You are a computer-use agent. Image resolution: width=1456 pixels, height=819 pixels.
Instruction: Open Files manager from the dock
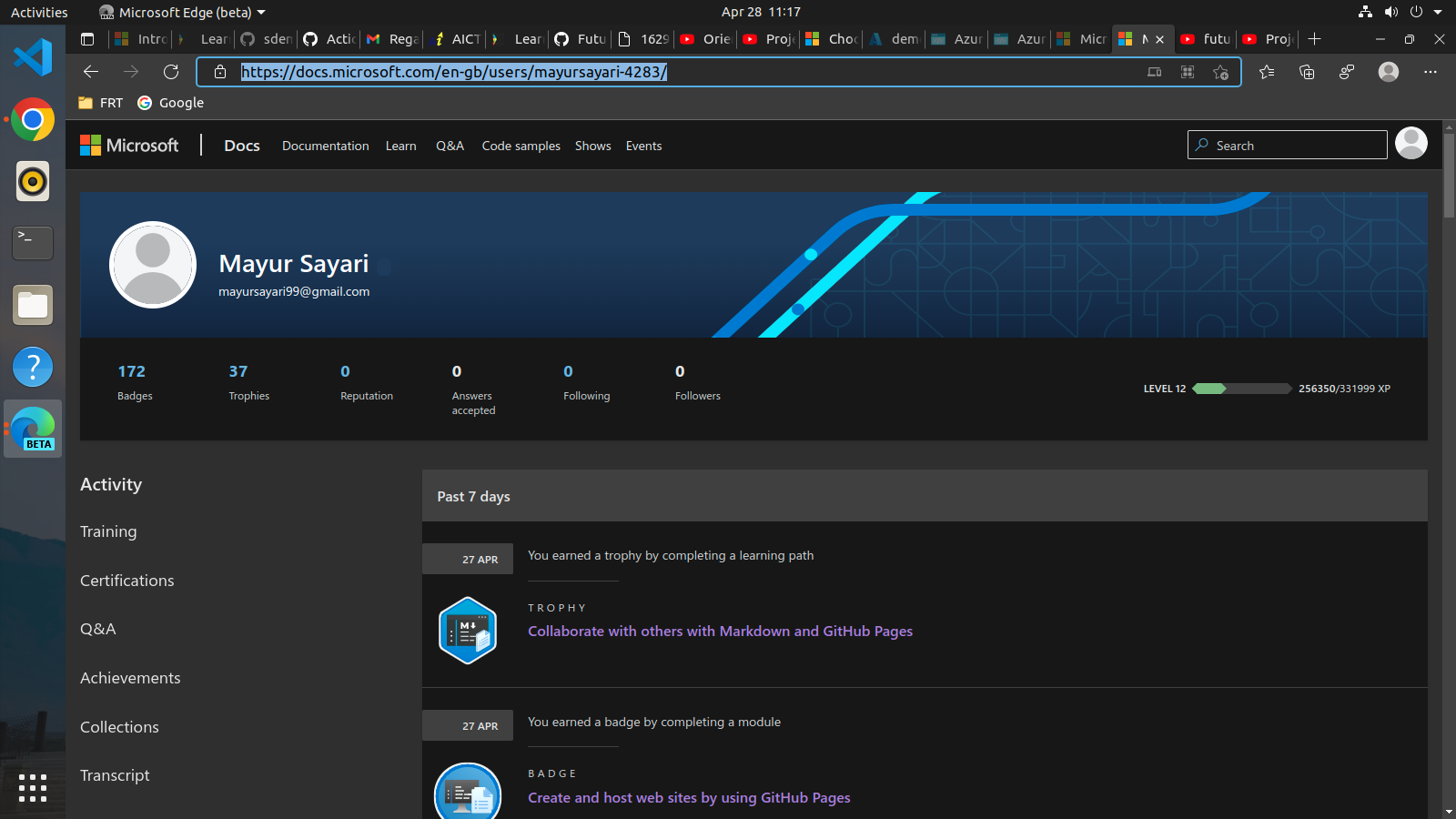click(x=33, y=305)
